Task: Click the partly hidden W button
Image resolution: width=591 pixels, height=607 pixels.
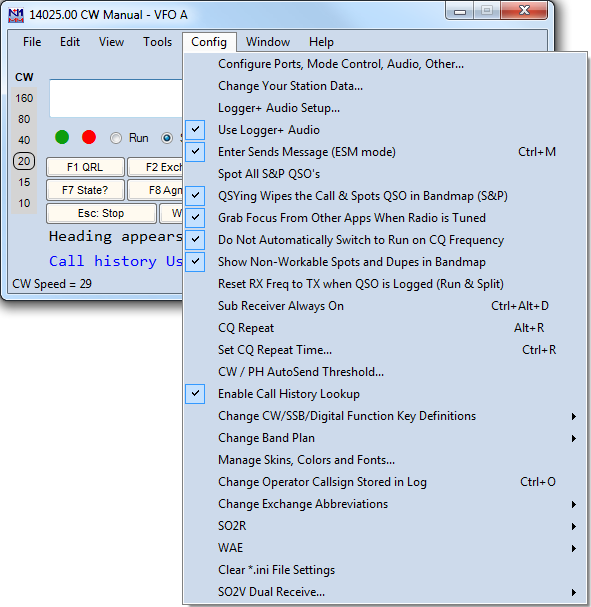Action: pyautogui.click(x=171, y=213)
